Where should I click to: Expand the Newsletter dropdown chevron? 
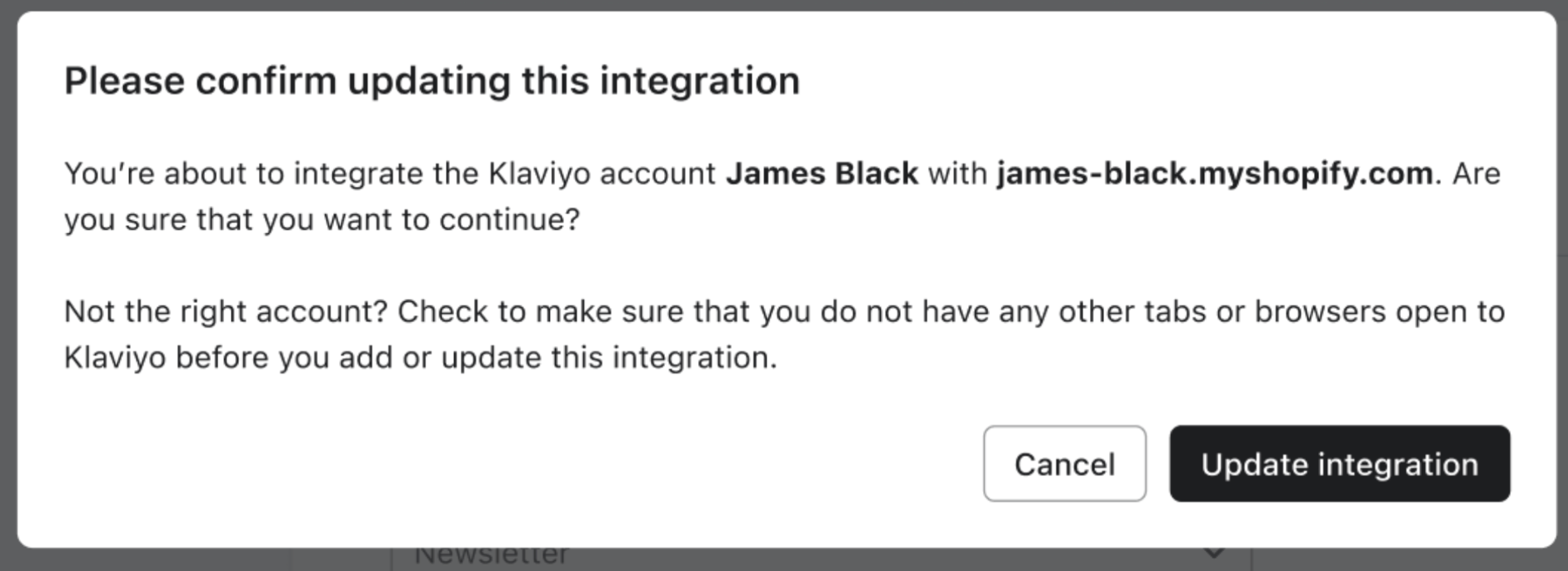1213,554
